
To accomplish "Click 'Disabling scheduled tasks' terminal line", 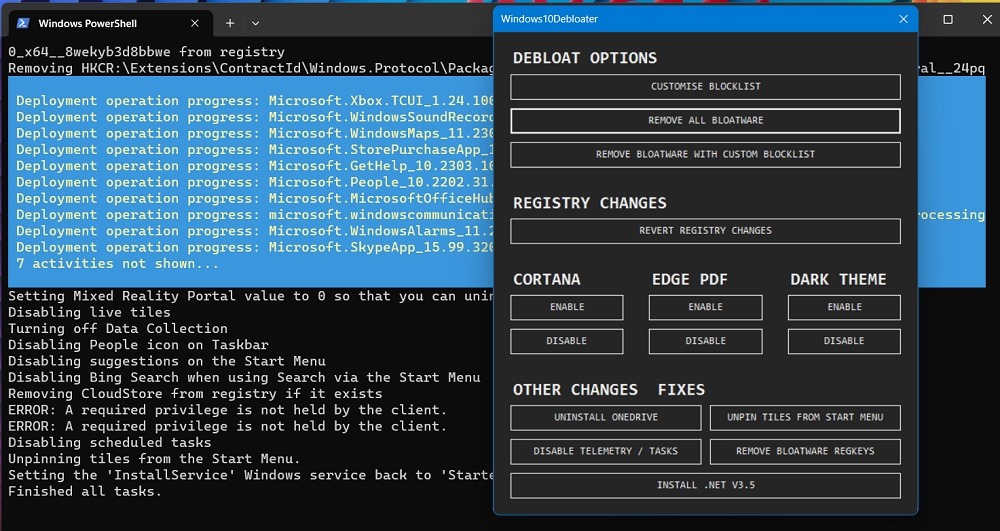I will 110,442.
